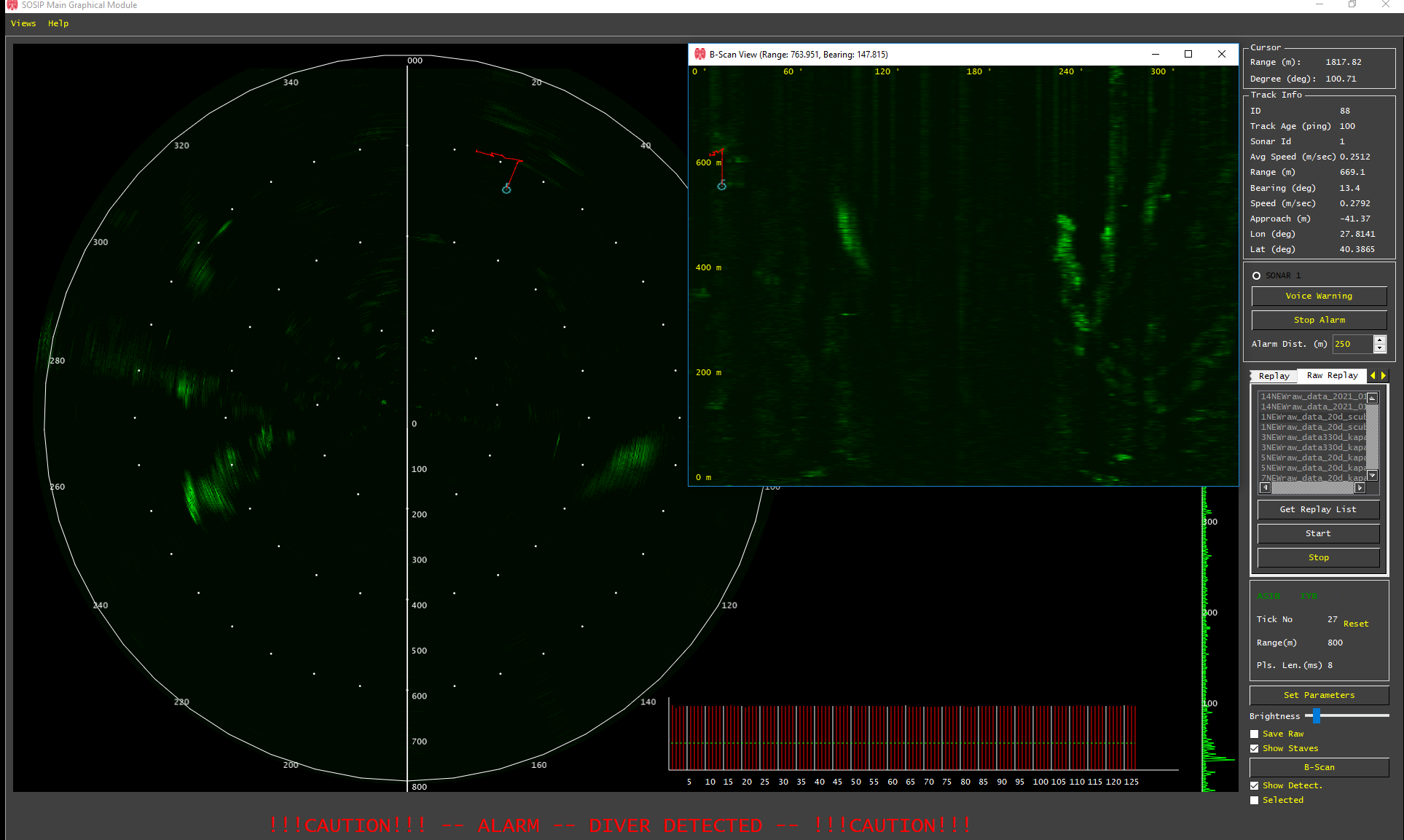Click the Avg Speed value 0.2512
The image size is (1404, 840).
pos(1355,157)
